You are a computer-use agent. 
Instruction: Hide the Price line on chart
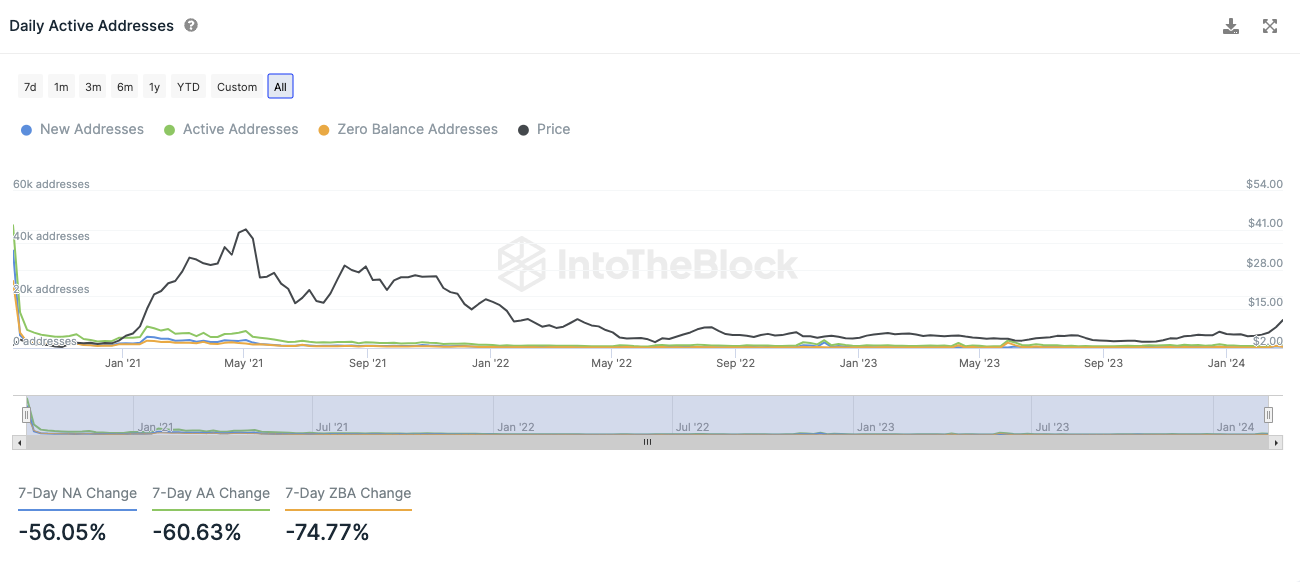[544, 129]
